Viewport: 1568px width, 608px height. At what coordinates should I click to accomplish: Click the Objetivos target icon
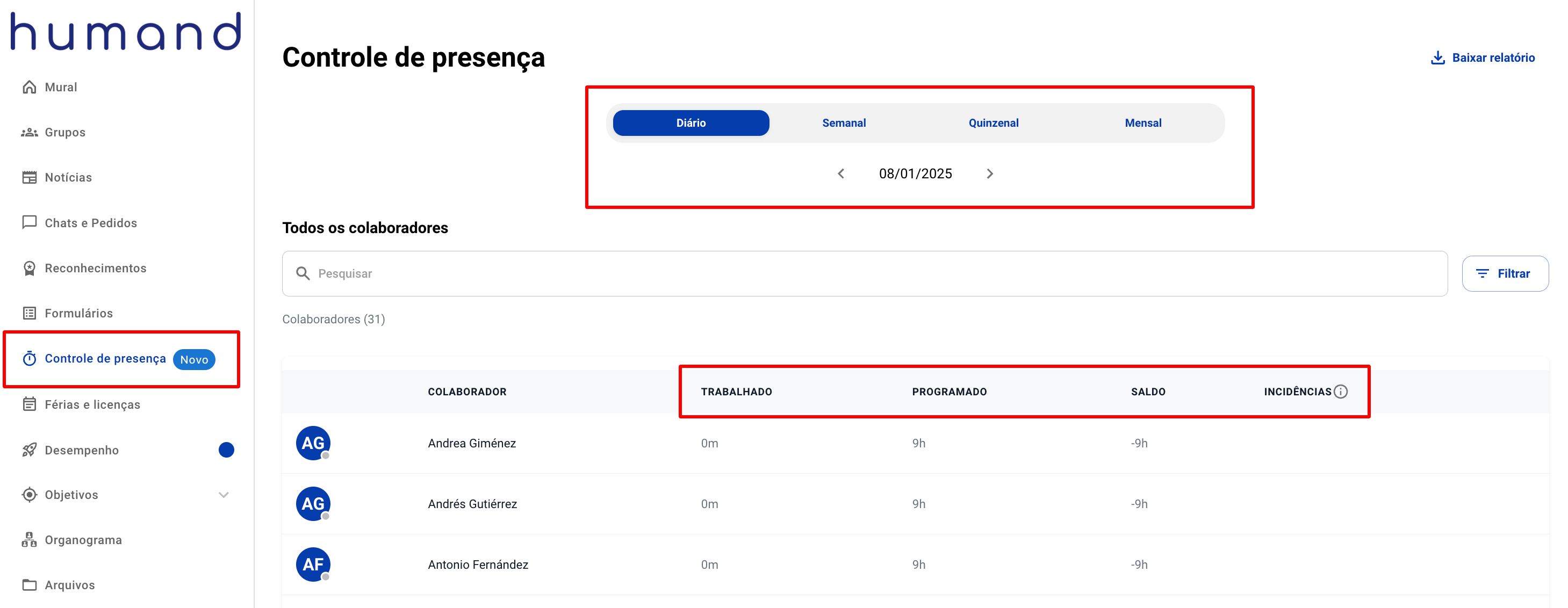coord(29,495)
